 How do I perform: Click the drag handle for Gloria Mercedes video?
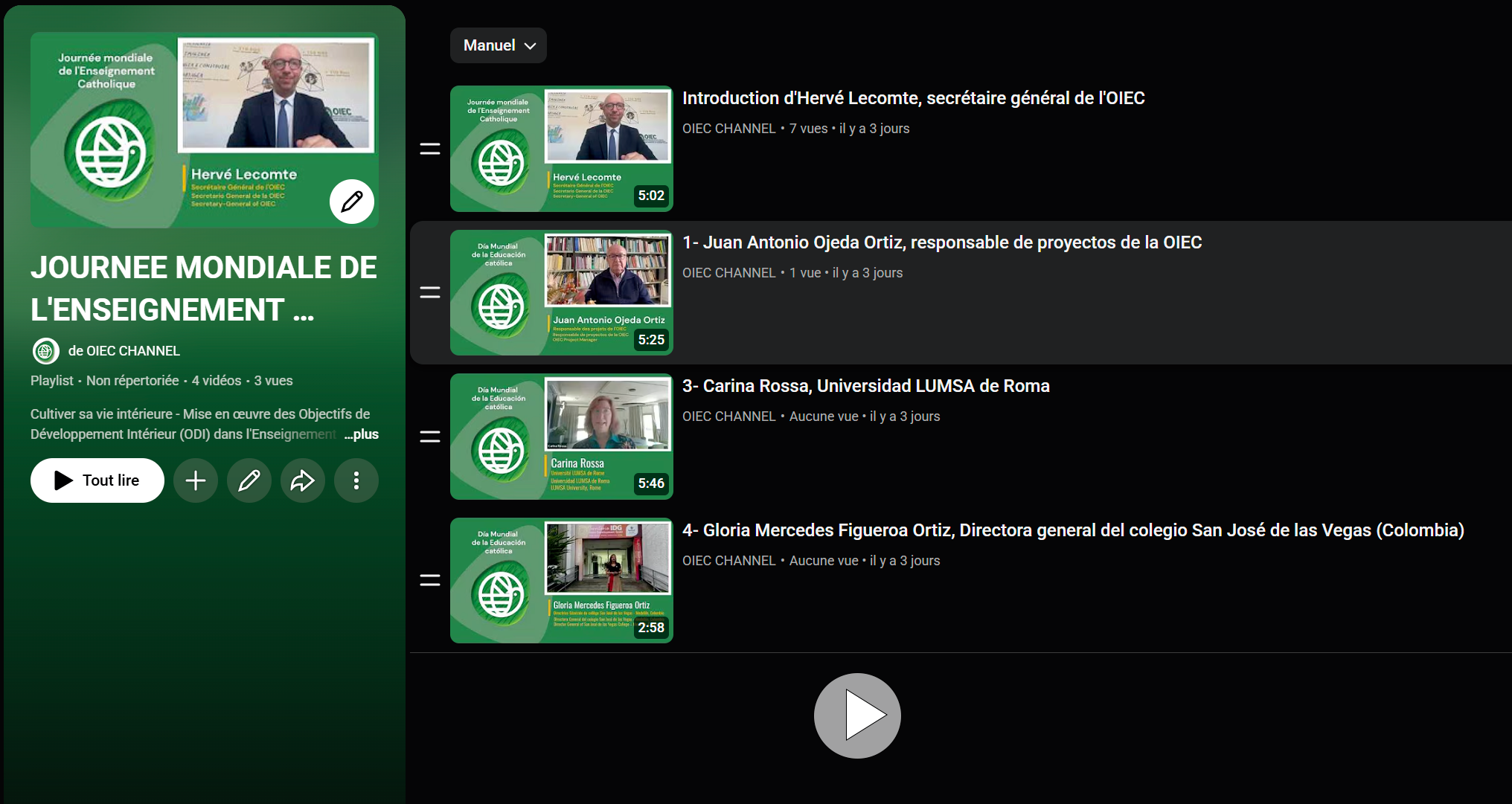(430, 580)
